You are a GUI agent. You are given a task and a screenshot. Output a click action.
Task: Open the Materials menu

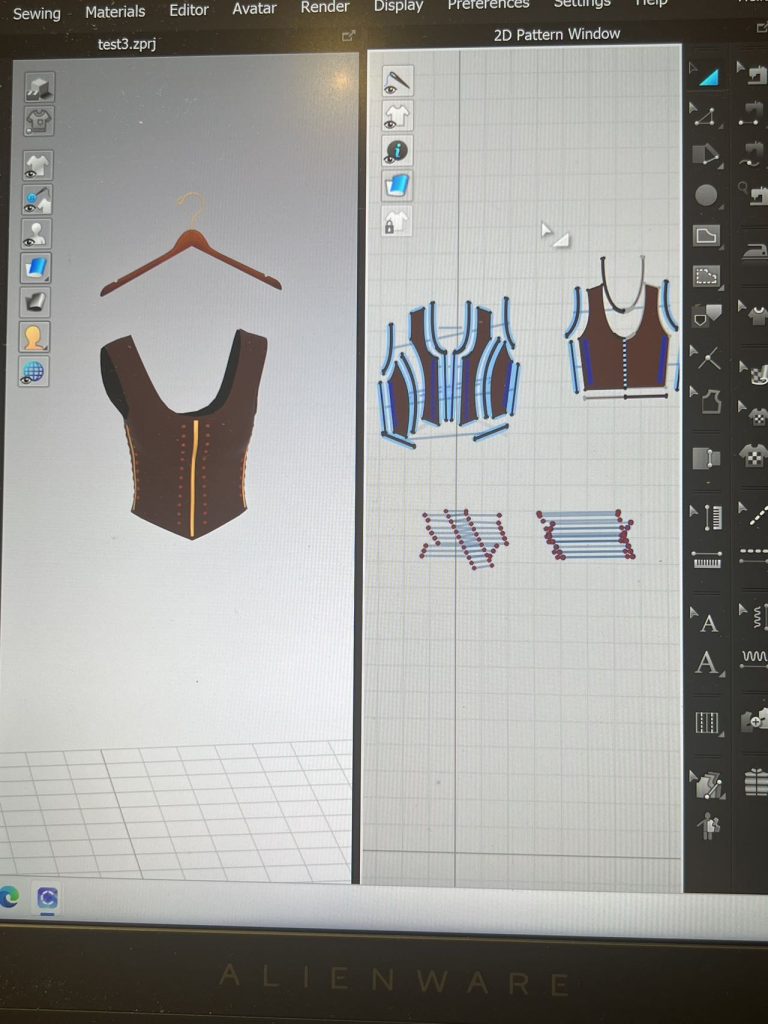(x=114, y=12)
